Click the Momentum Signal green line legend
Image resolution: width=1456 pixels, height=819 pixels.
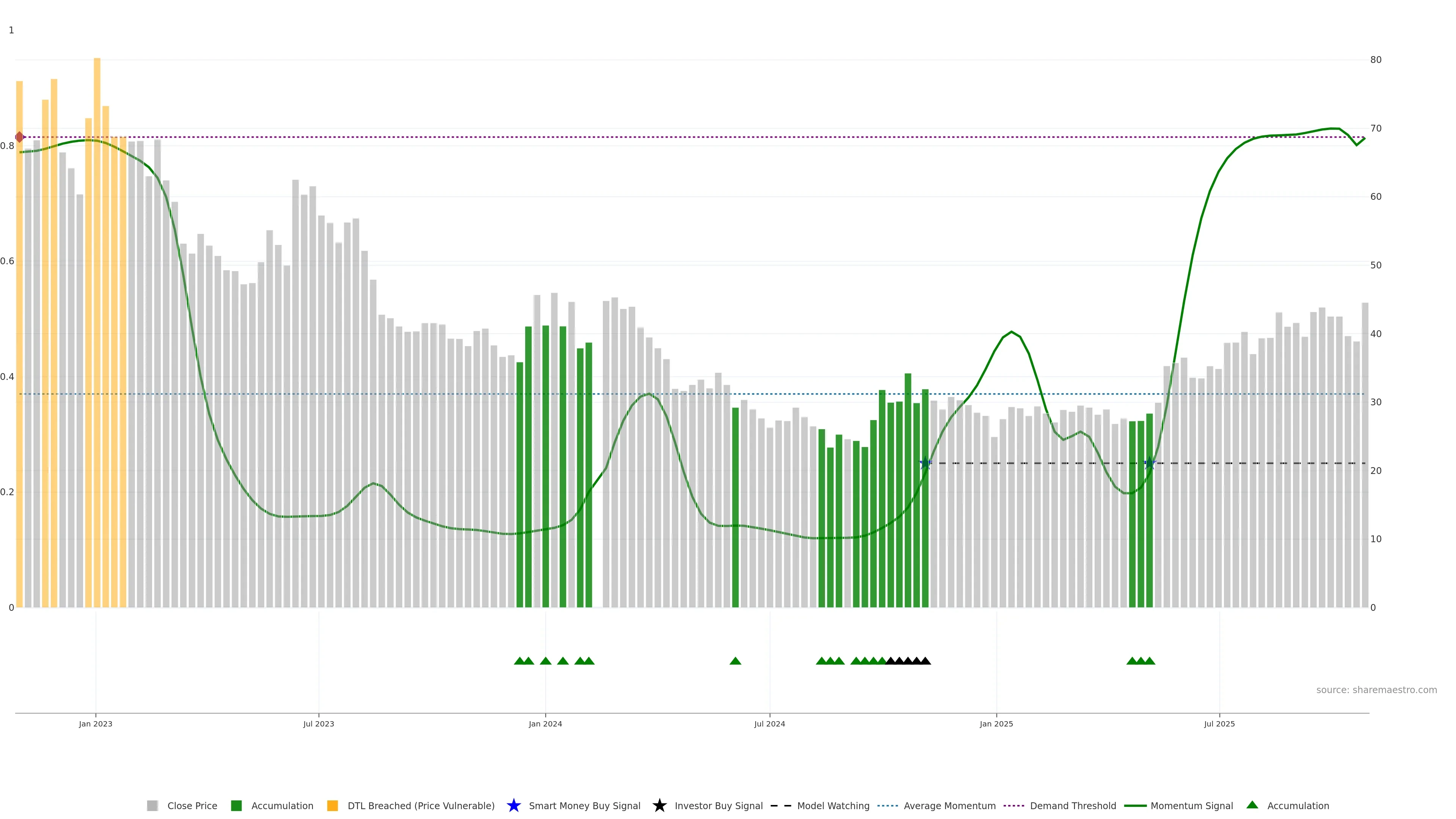click(1135, 805)
